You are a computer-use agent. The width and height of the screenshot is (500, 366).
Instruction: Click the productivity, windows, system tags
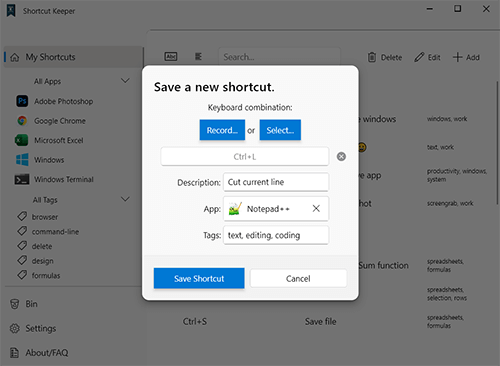click(457, 175)
